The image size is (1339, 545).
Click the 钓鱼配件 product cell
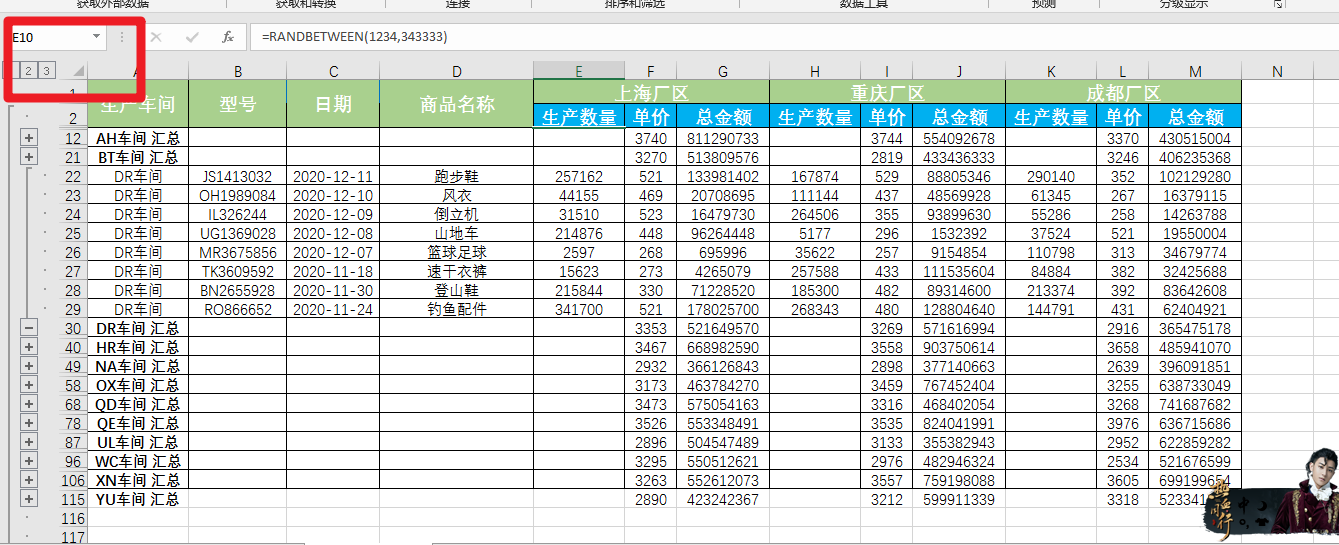457,309
